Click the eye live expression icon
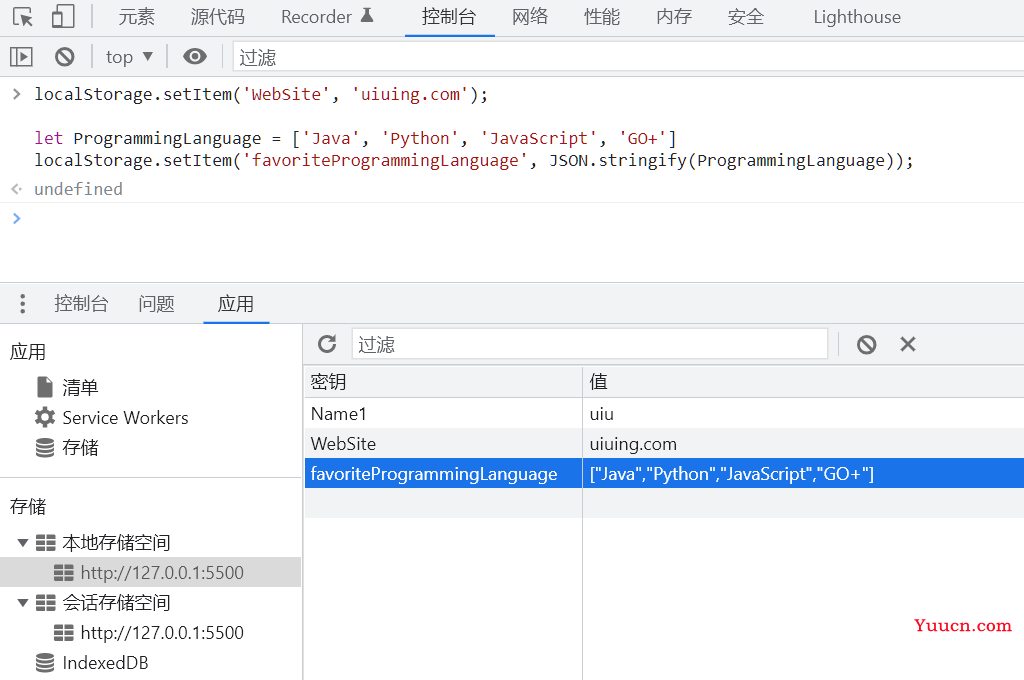 [x=195, y=57]
